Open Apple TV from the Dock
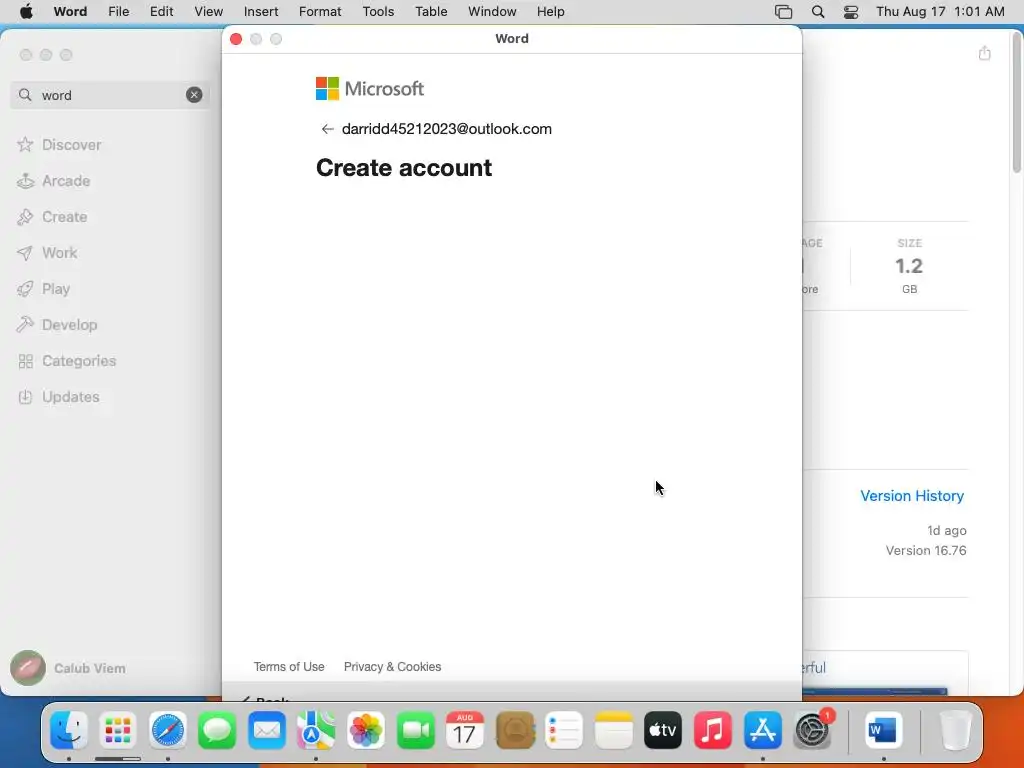Screen dimensions: 1024x768 (x=663, y=730)
